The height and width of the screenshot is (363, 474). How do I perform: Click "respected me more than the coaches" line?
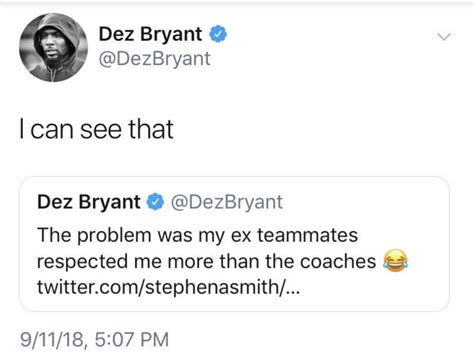tap(206, 261)
